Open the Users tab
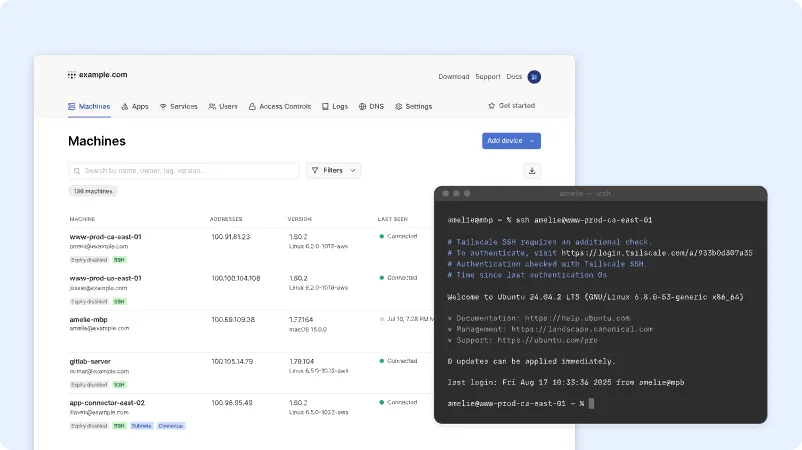The height and width of the screenshot is (450, 802). click(223, 106)
